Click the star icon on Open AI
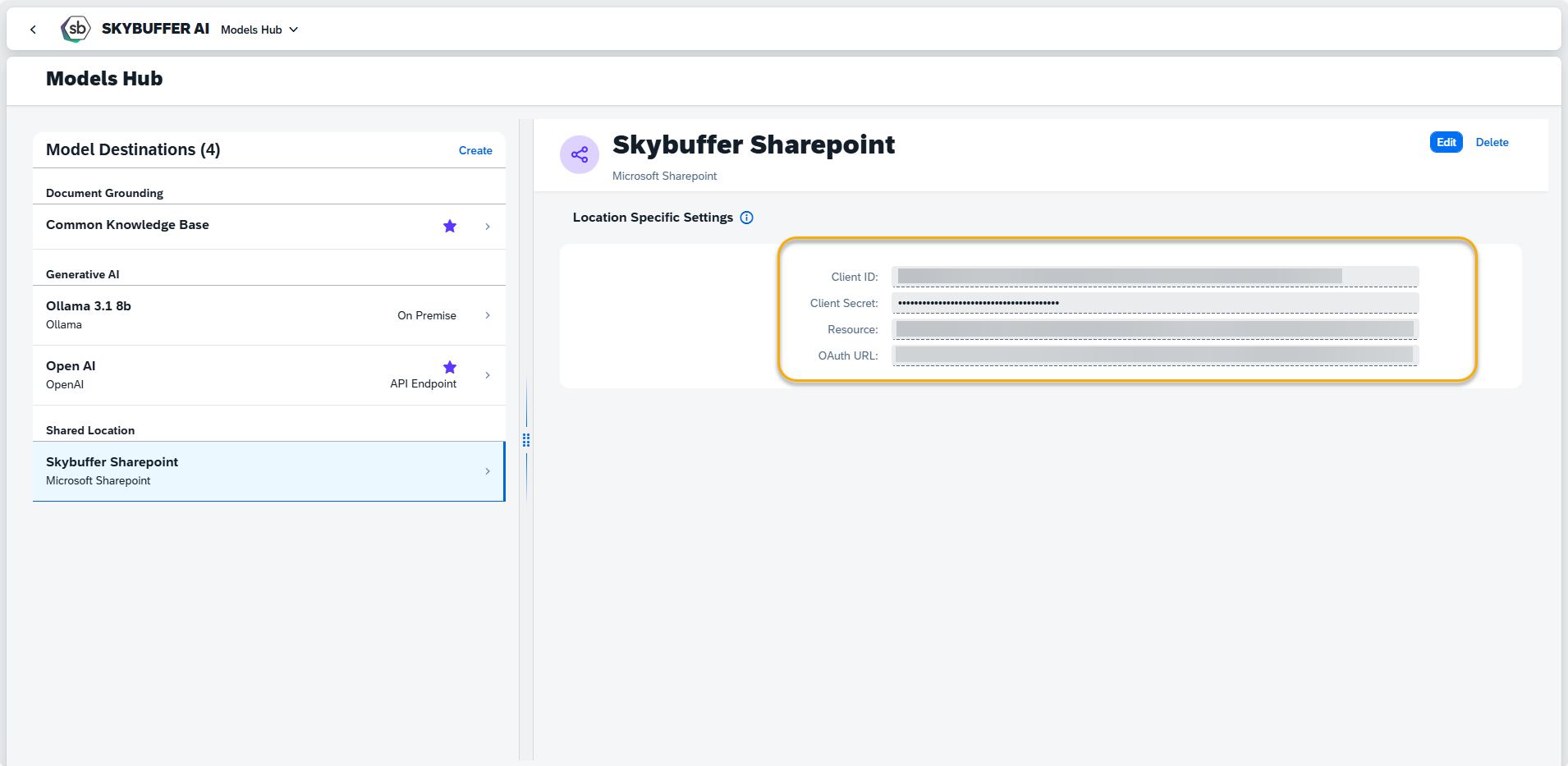Screen dimensions: 1568x766 450,367
